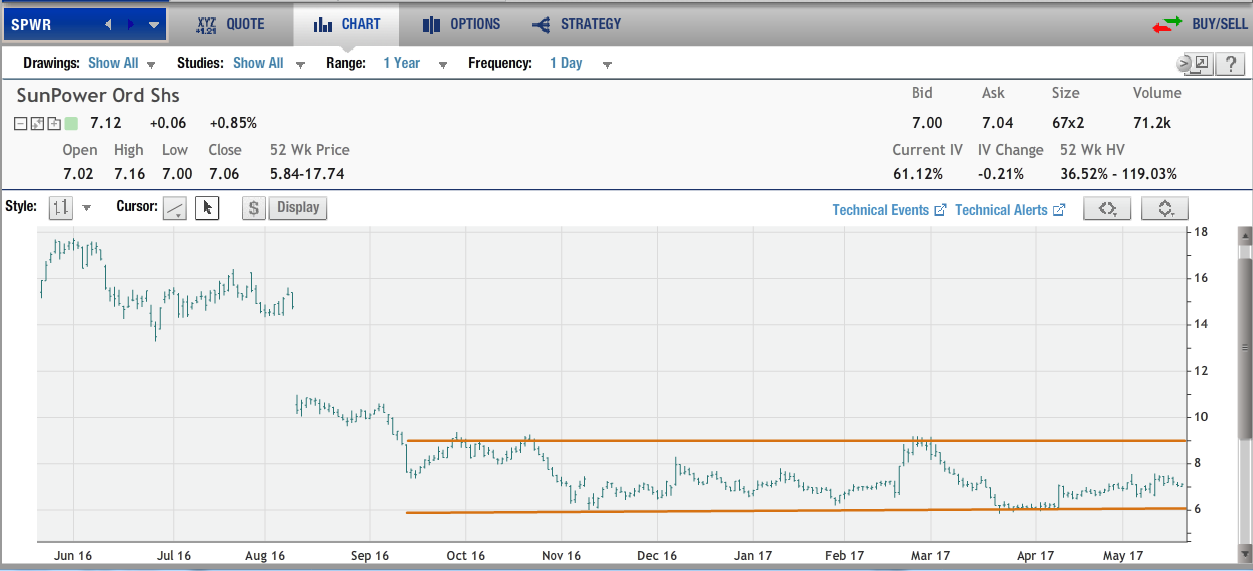Click the Display button

(x=298, y=208)
